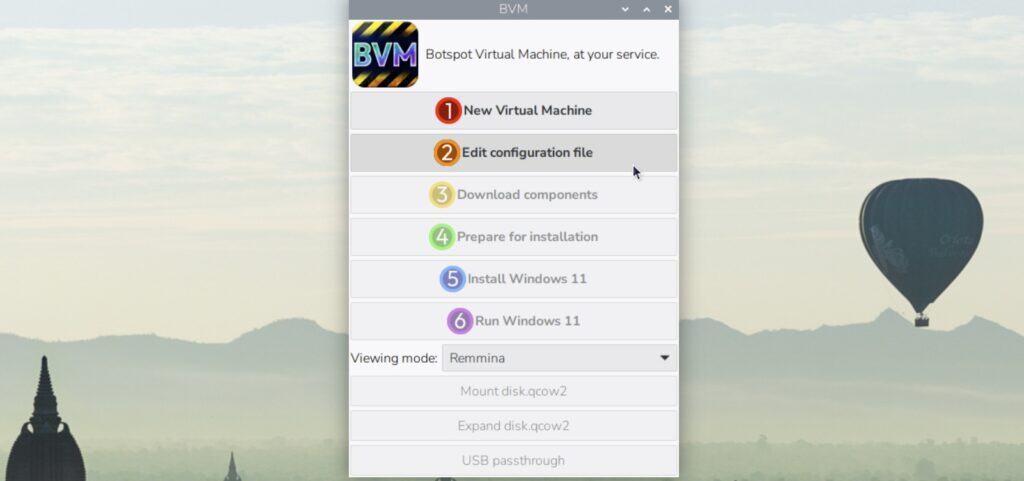
Task: Click the yellow number 3 icon
Action: (442, 195)
